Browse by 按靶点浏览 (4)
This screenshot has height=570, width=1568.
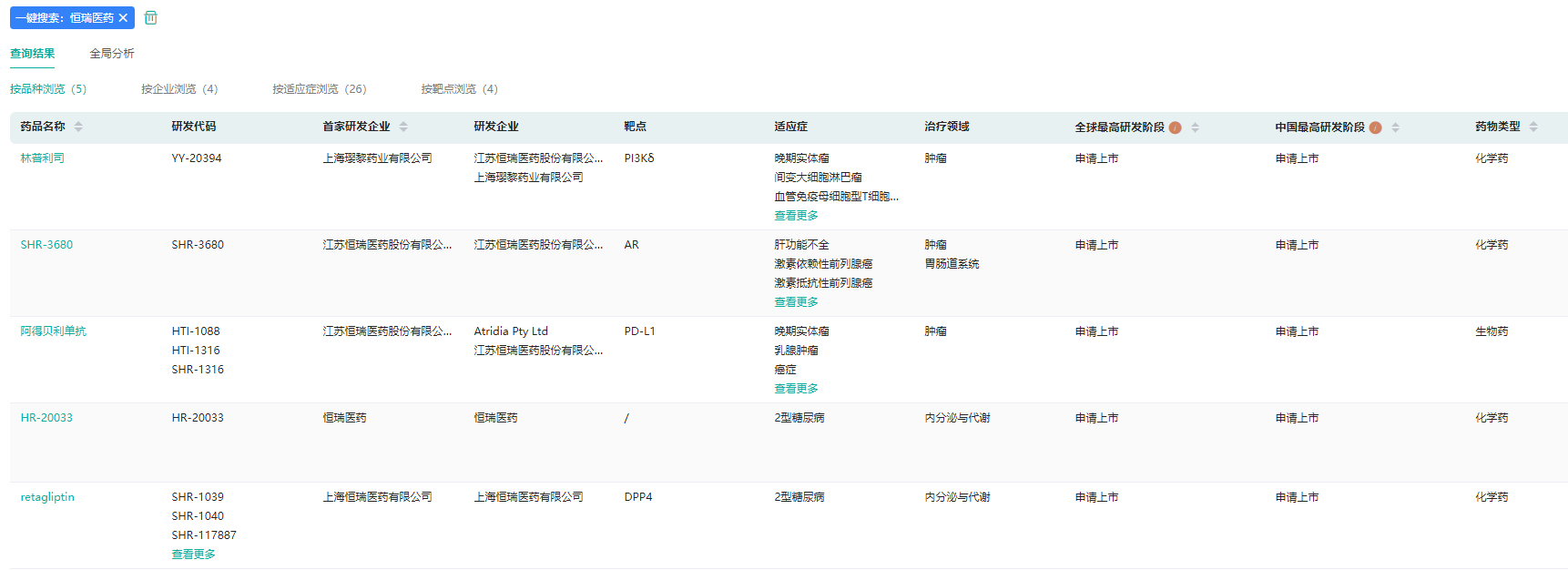tap(459, 89)
